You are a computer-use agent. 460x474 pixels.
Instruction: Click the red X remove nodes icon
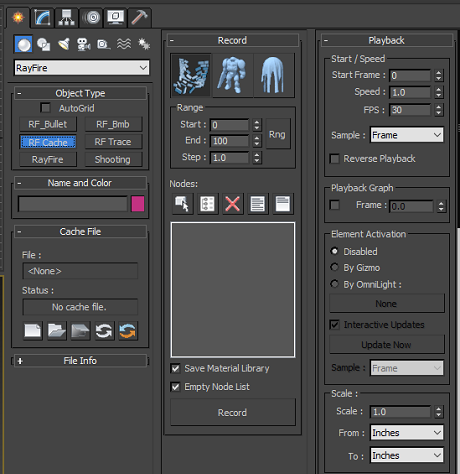232,204
